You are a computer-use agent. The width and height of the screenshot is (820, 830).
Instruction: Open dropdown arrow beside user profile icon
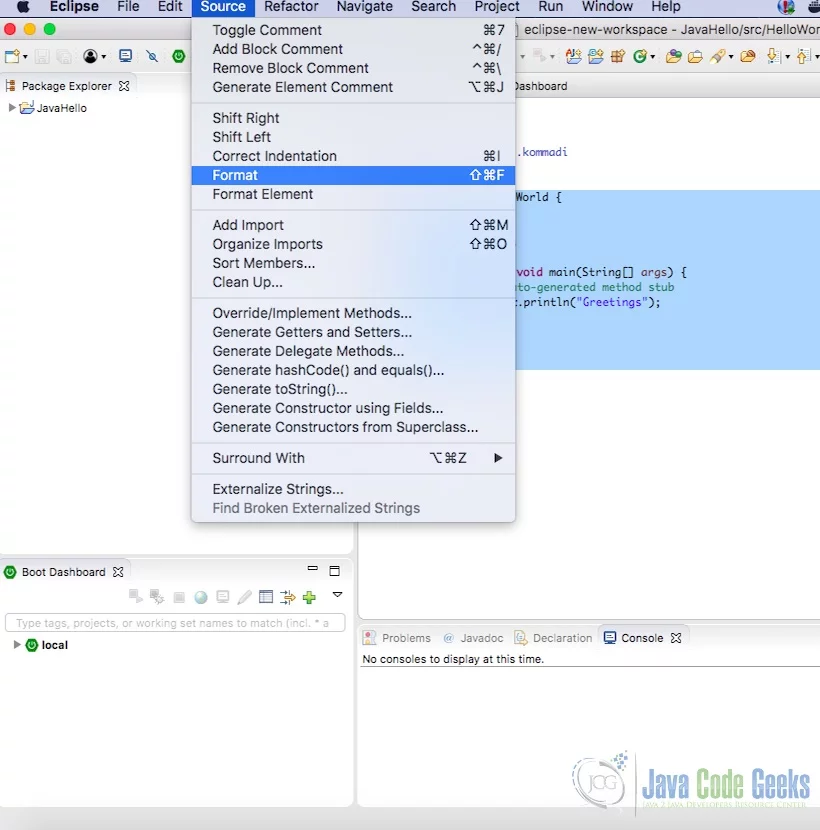[104, 57]
